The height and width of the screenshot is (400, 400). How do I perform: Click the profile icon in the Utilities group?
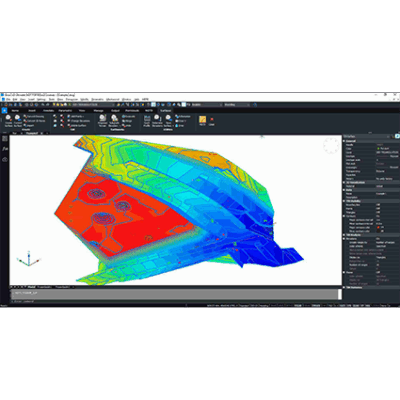(147, 118)
